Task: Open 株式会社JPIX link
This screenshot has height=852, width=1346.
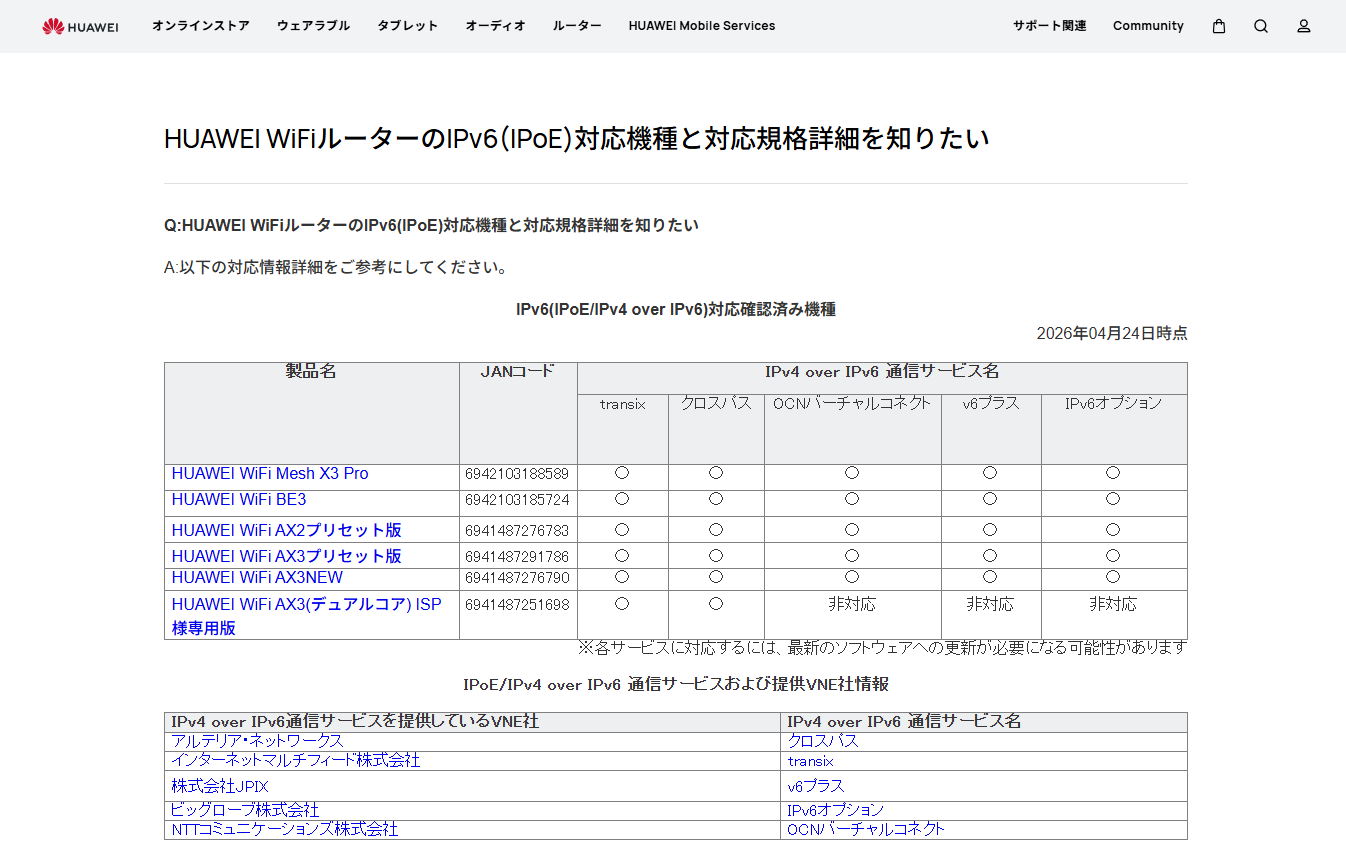Action: pos(220,787)
